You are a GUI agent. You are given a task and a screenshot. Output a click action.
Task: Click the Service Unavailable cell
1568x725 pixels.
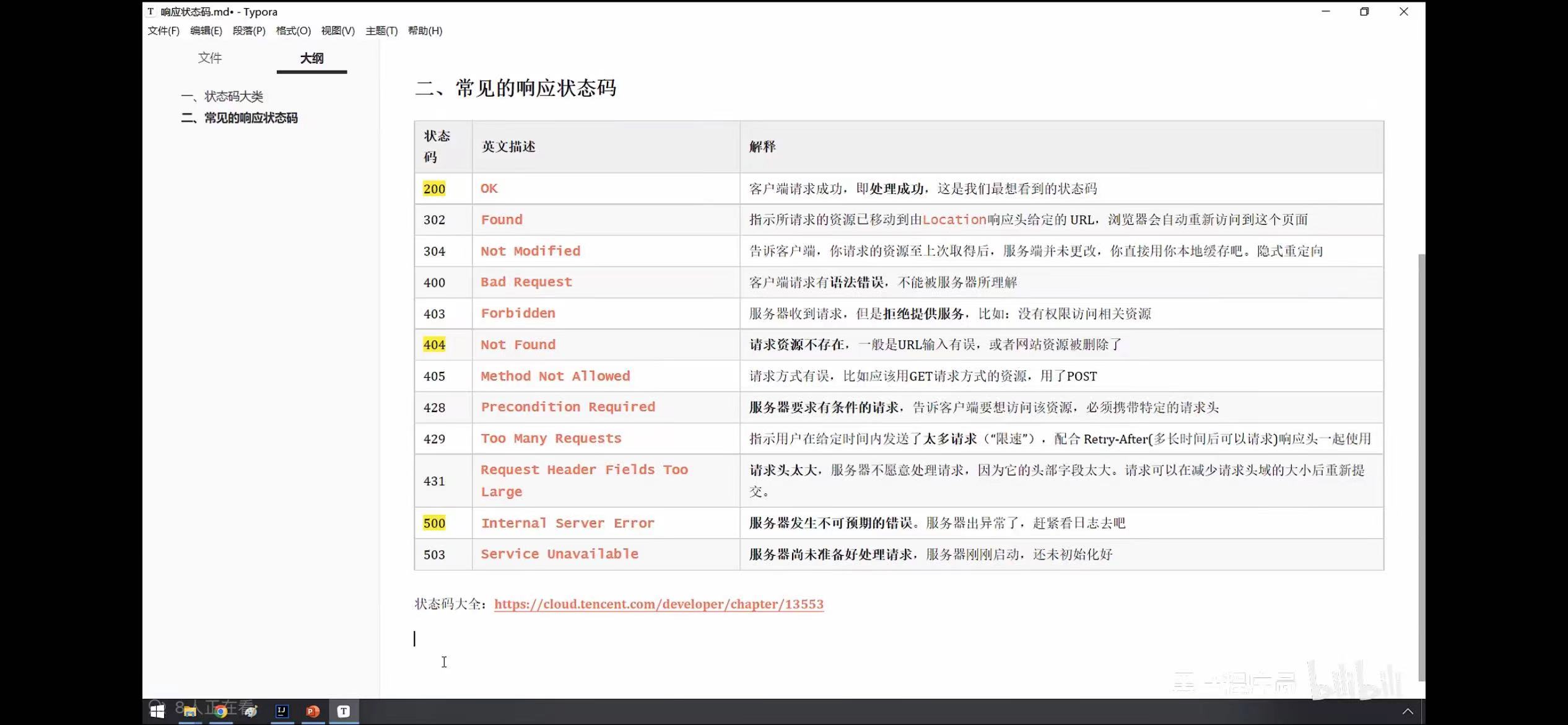click(606, 555)
